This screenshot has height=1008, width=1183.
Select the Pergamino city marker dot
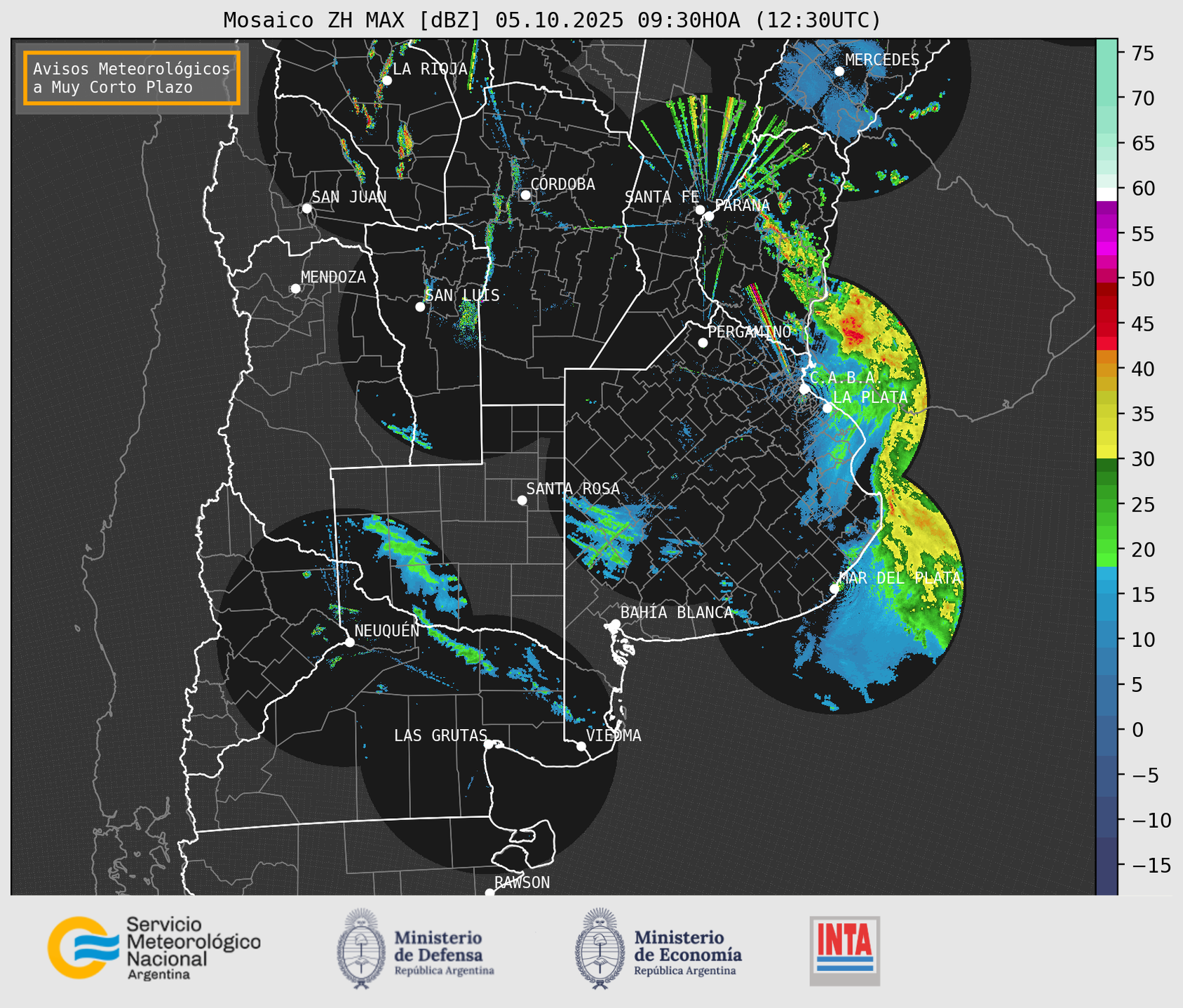tap(703, 343)
